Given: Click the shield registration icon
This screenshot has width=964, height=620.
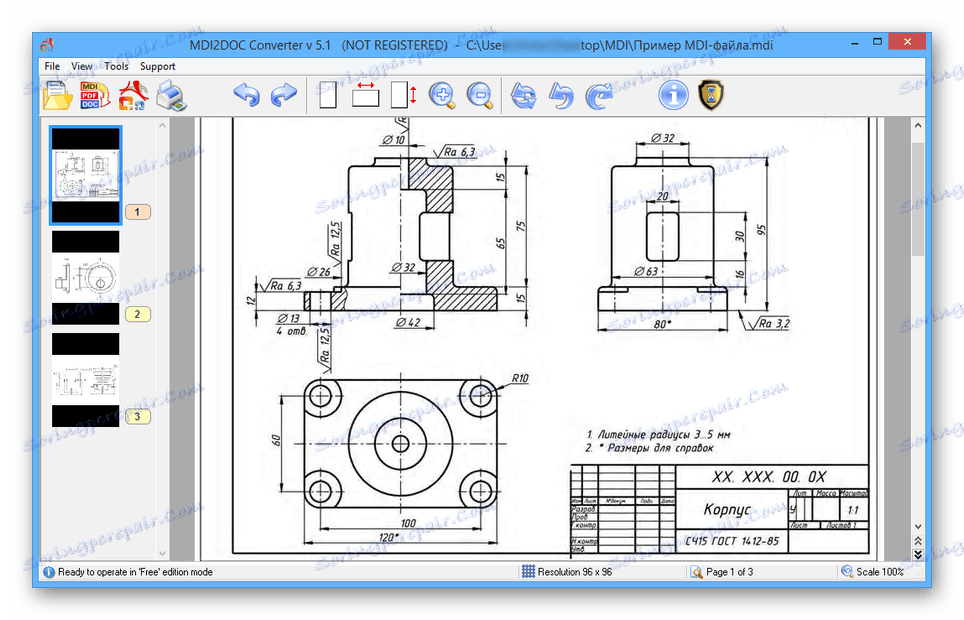Looking at the screenshot, I should tap(711, 95).
